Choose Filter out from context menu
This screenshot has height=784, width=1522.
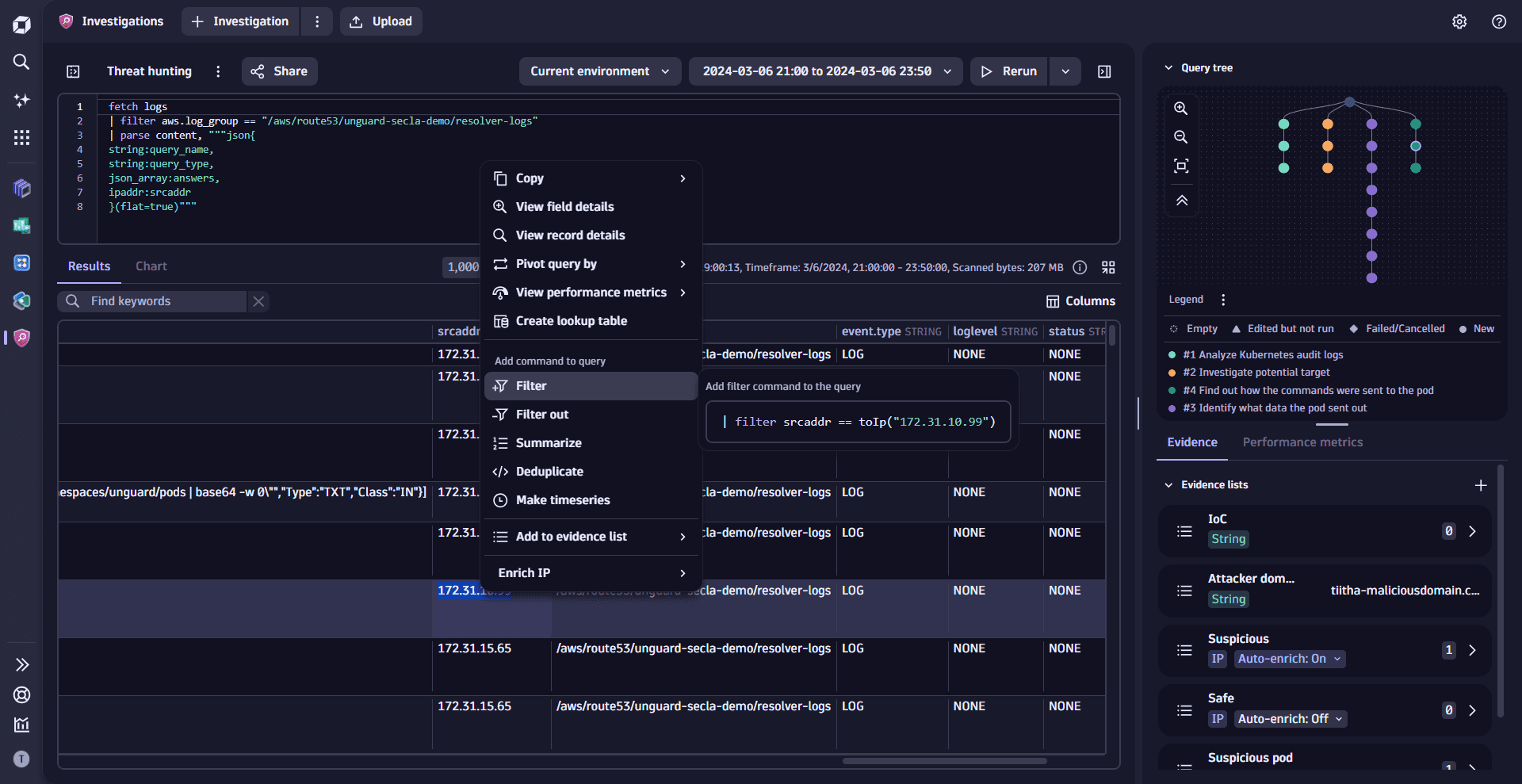click(x=542, y=415)
